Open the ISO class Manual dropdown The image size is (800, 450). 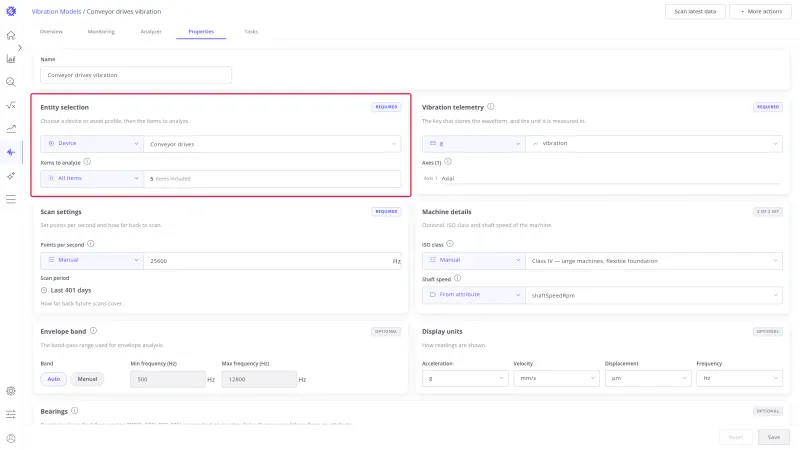(x=474, y=260)
